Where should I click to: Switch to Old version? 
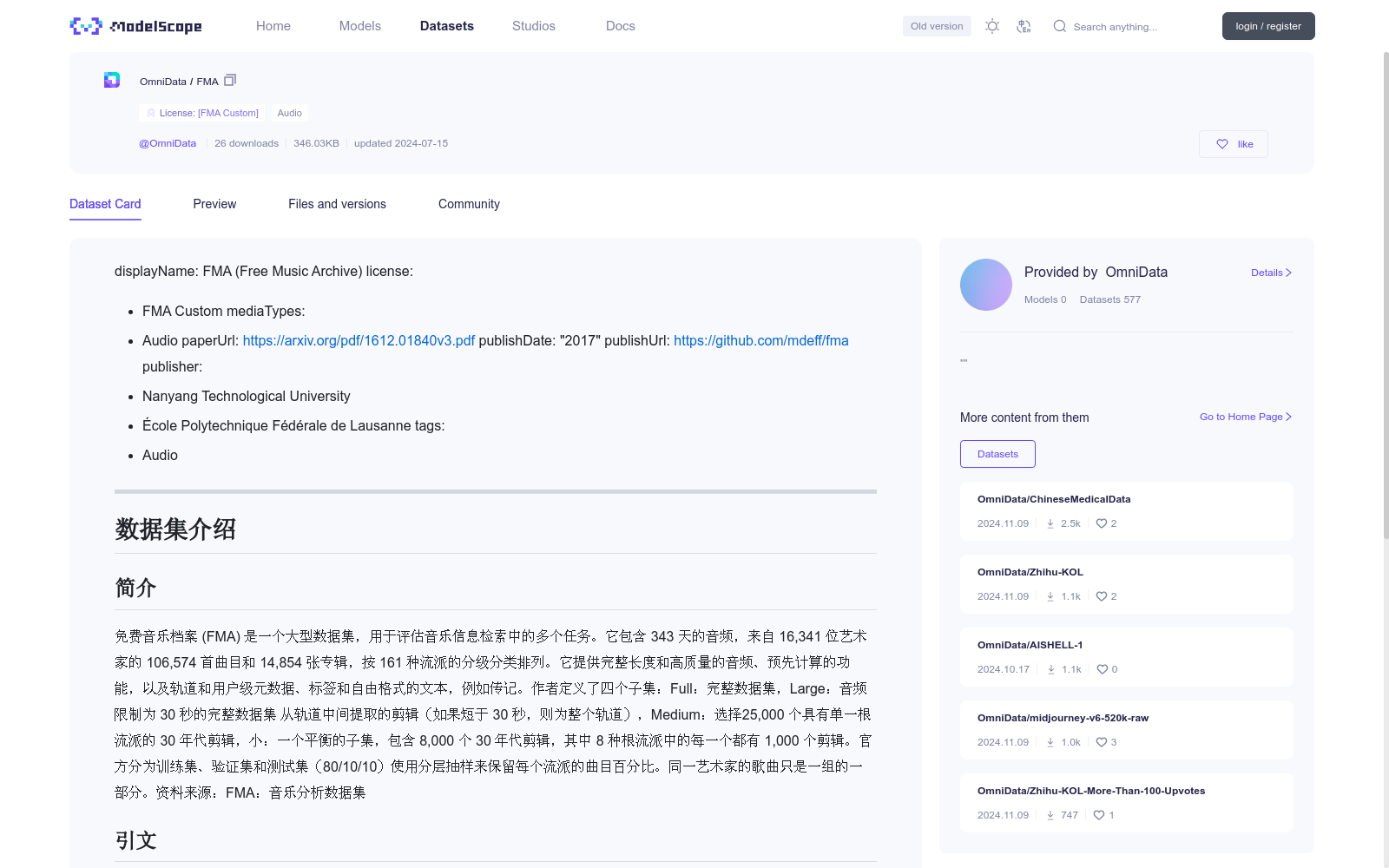pos(937,26)
